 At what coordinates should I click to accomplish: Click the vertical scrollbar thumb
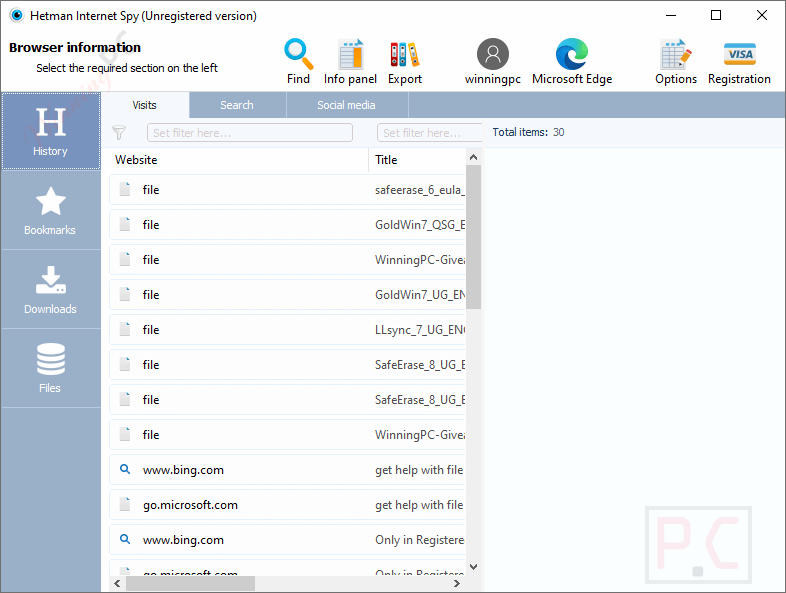point(473,237)
